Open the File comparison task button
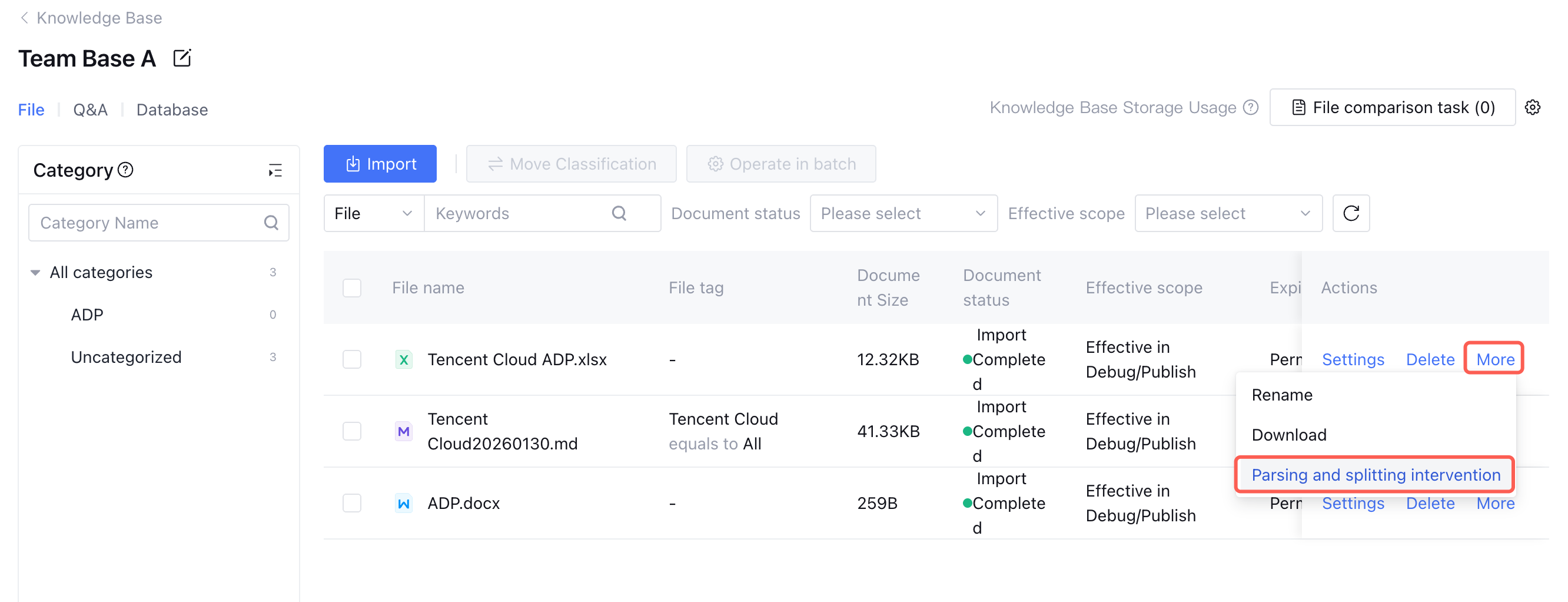The height and width of the screenshot is (602, 1568). tap(1391, 108)
